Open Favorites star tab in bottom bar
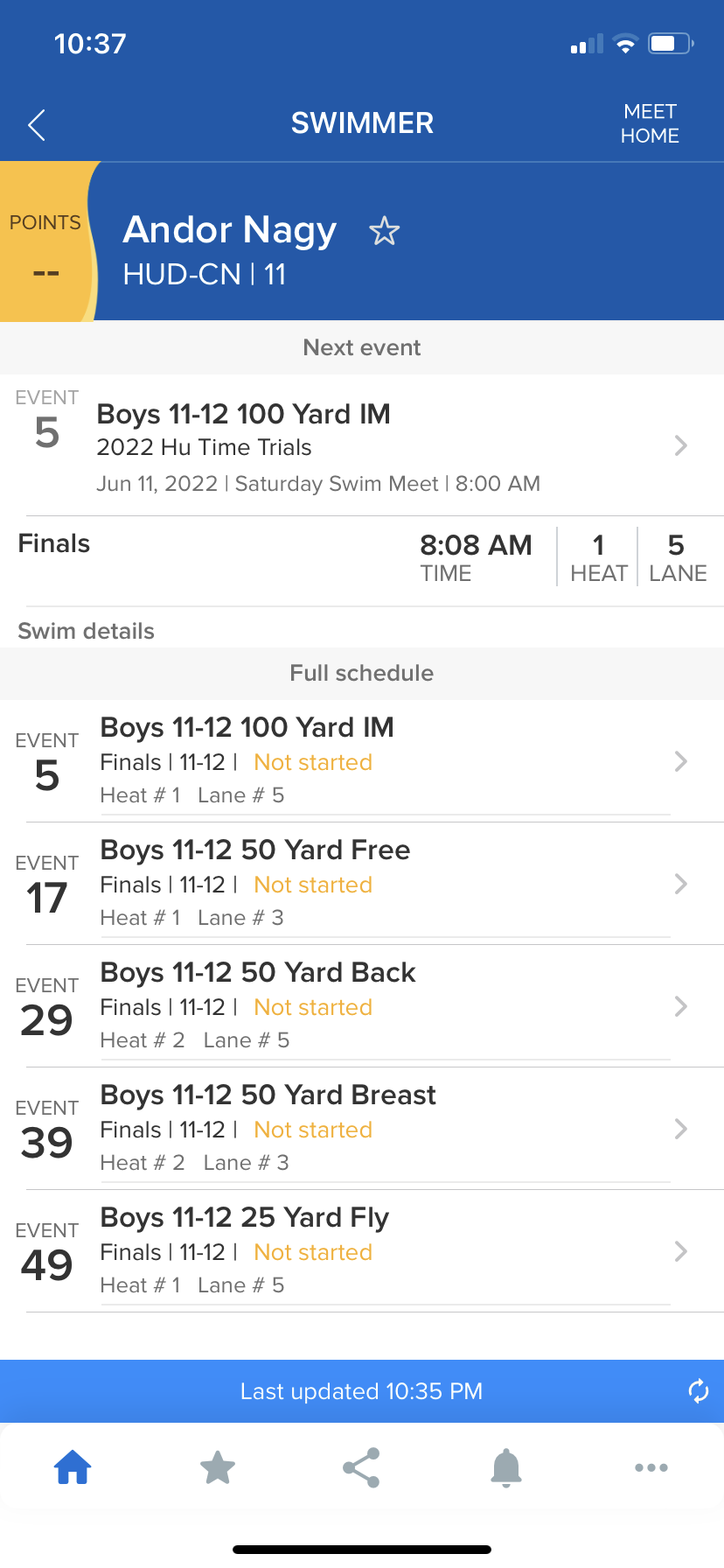724x1568 pixels. point(218,1467)
